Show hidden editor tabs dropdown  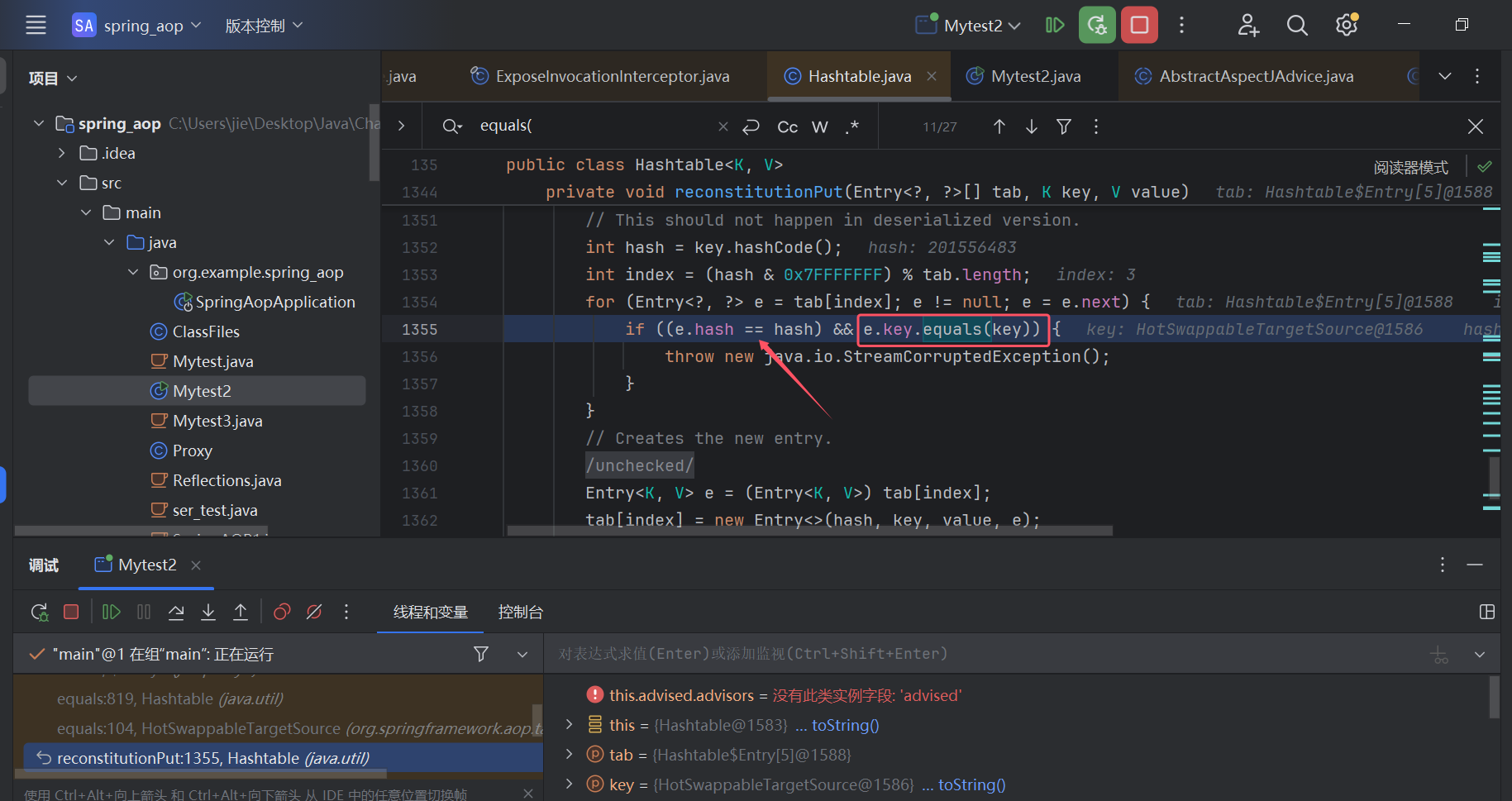1445,76
